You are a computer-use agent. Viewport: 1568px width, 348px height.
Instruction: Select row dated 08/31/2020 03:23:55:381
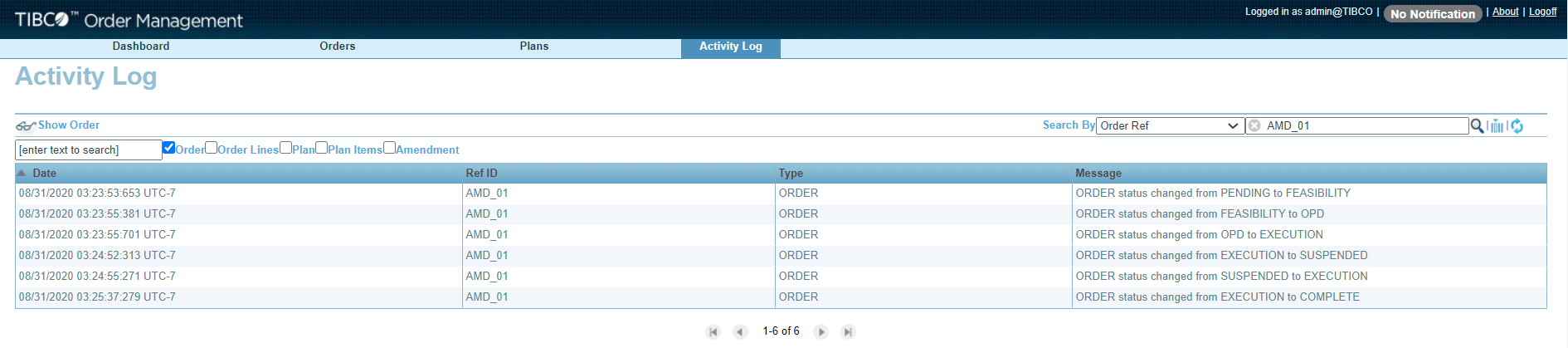tap(781, 214)
